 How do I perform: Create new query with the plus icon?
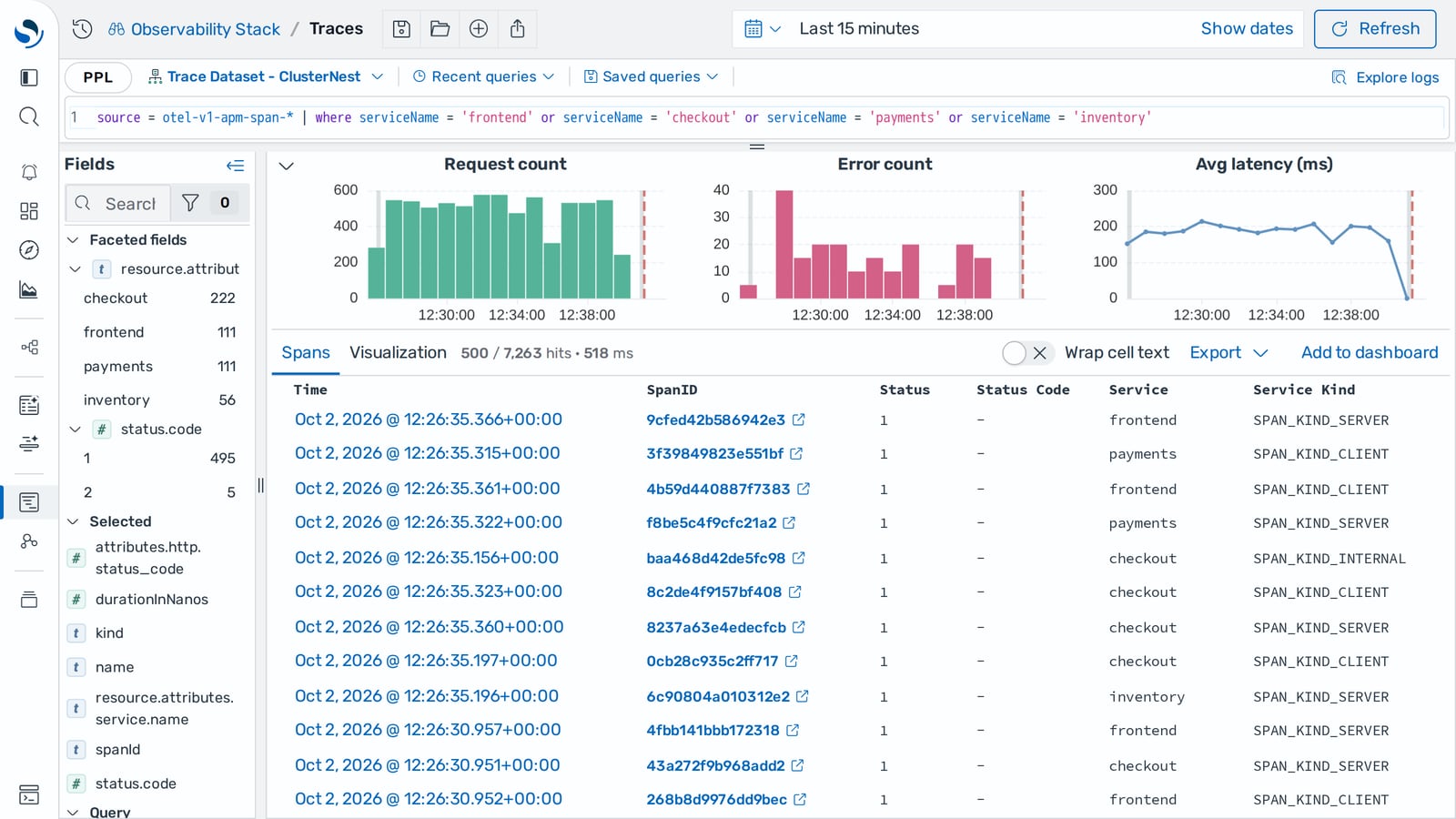click(x=479, y=29)
